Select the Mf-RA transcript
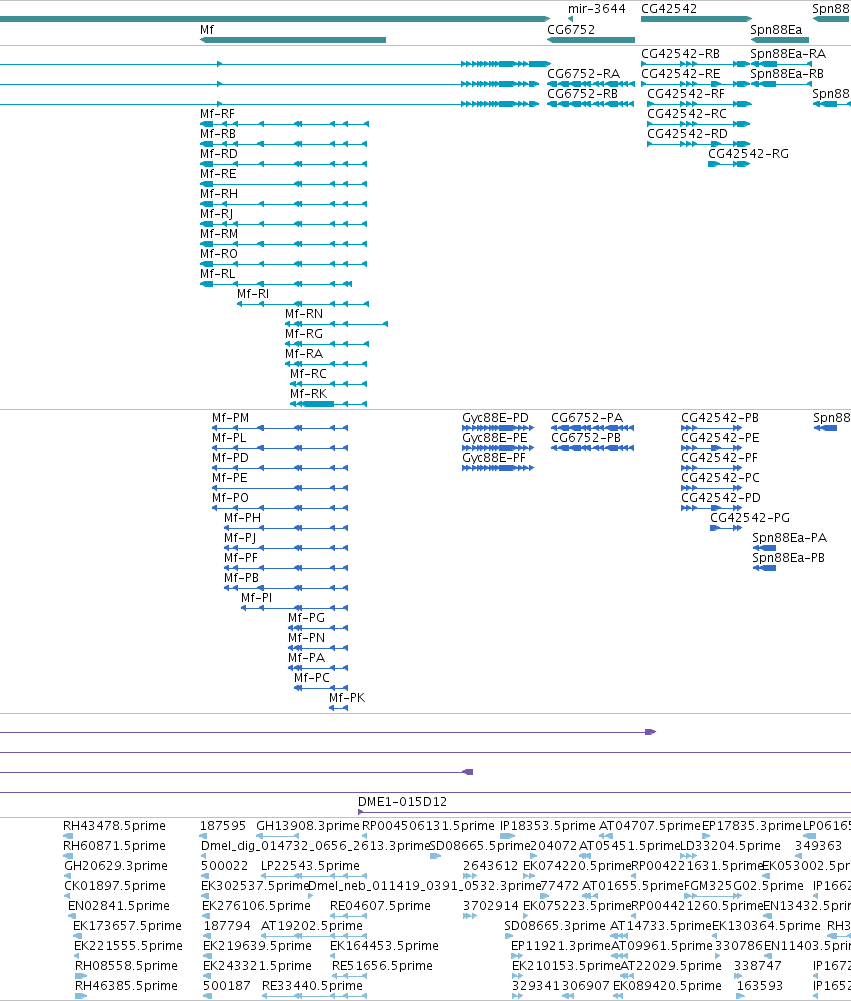Viewport: 851px width, 1001px height. [326, 364]
